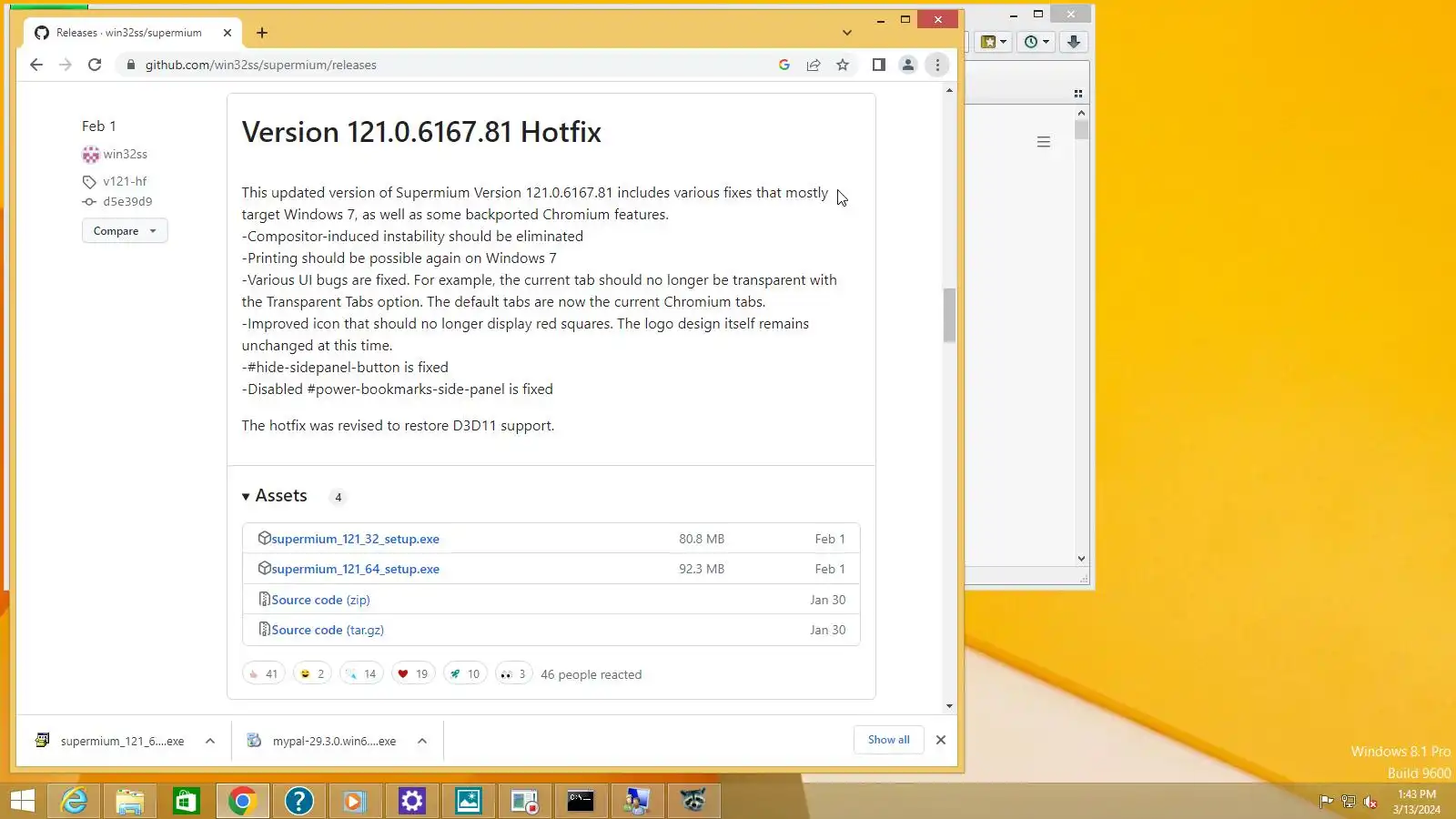Open the Chrome three-dot menu
Image resolution: width=1456 pixels, height=819 pixels.
coord(937,65)
